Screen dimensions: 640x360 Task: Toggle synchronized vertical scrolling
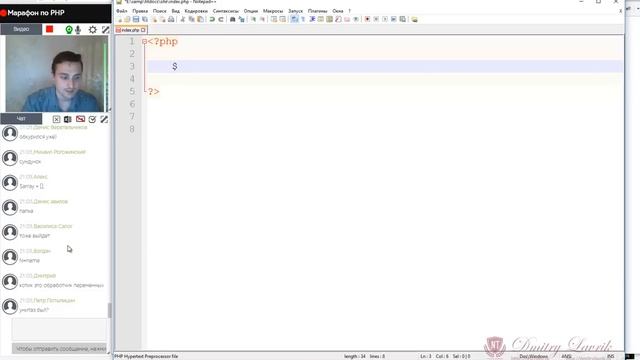click(x=273, y=19)
